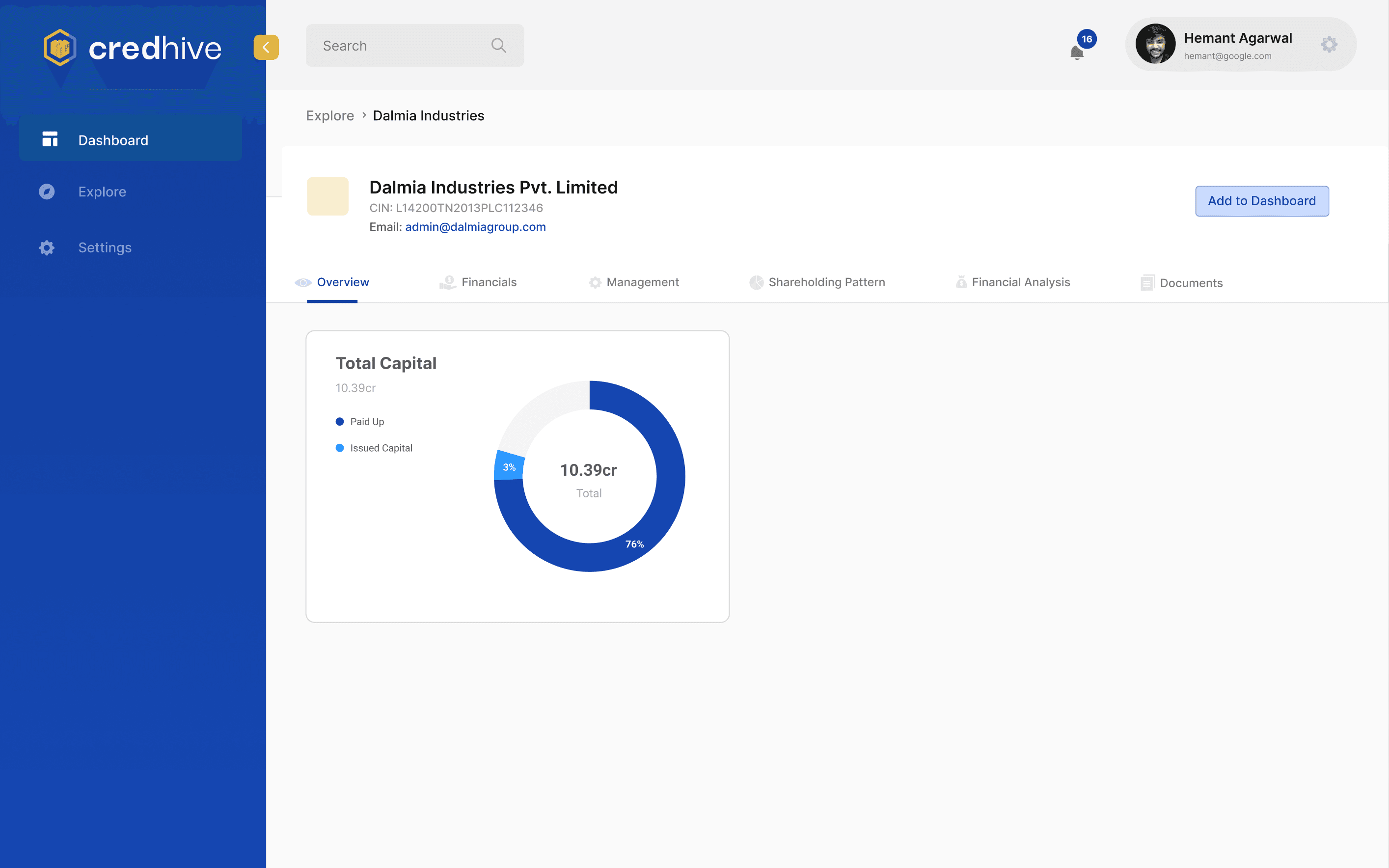Screen dimensions: 1389x868
Task: Click the magnifying glass search icon
Action: [498, 45]
